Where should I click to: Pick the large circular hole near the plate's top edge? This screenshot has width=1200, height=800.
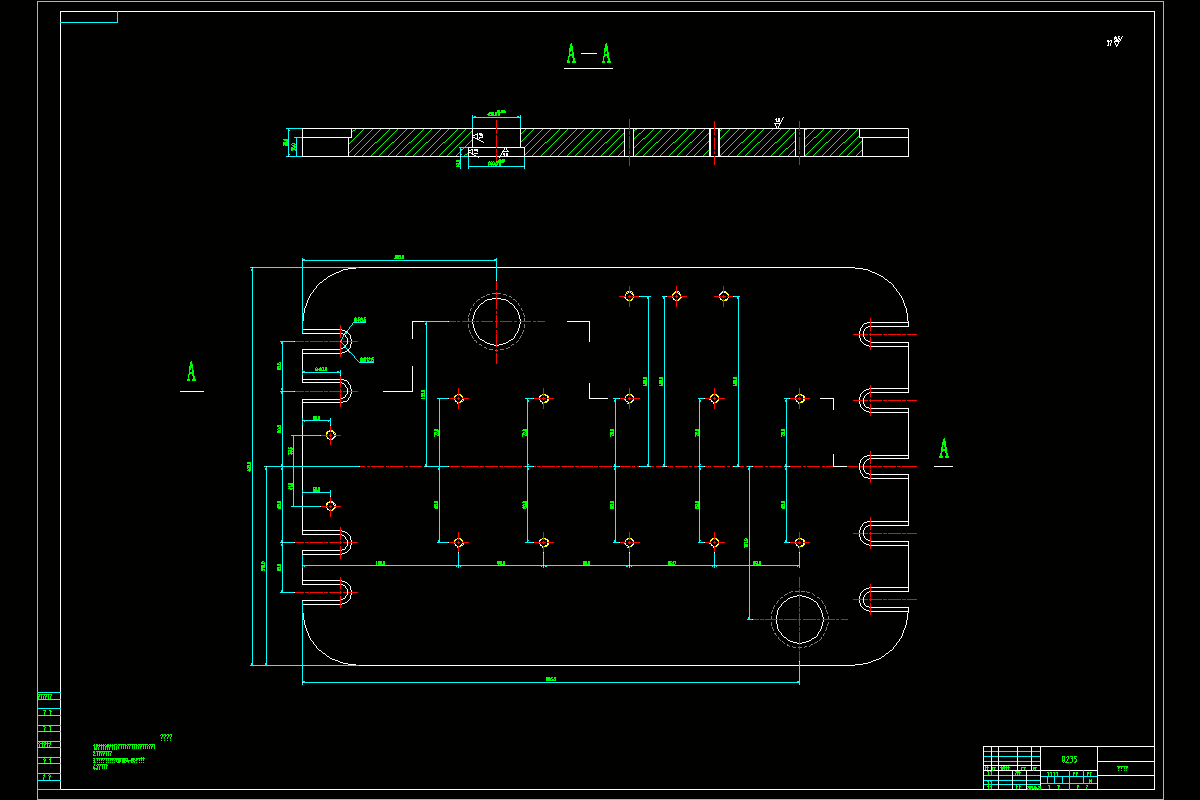[496, 321]
